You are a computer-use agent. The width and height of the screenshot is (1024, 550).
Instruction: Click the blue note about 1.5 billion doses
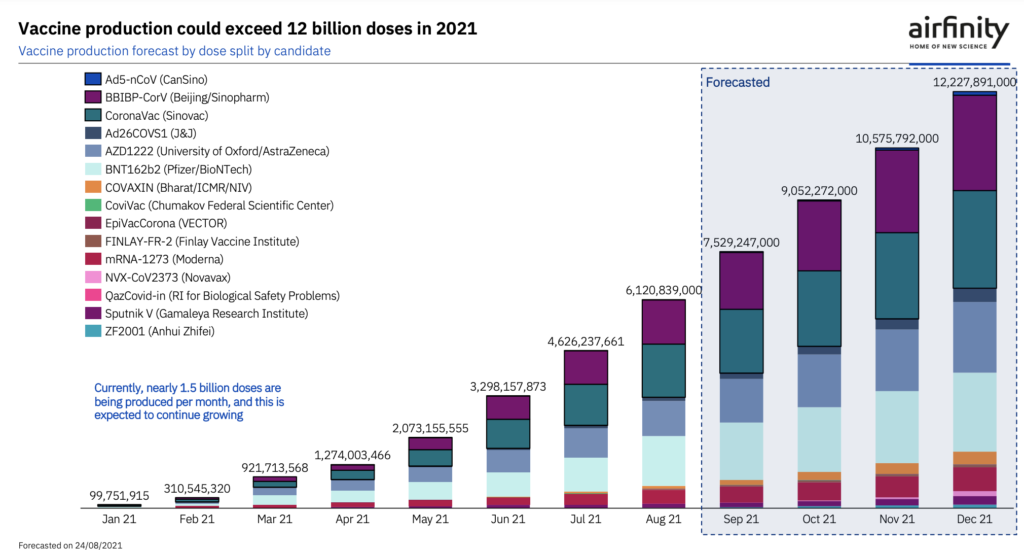[189, 401]
